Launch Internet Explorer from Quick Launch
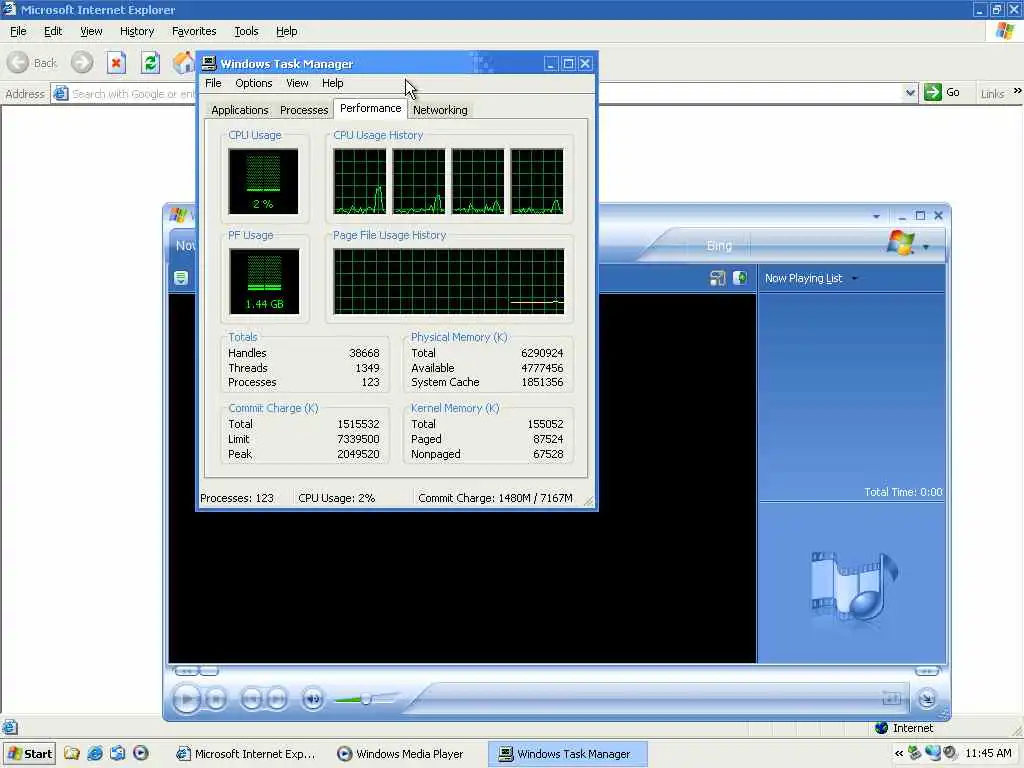Viewport: 1024px width, 768px height. 95,753
